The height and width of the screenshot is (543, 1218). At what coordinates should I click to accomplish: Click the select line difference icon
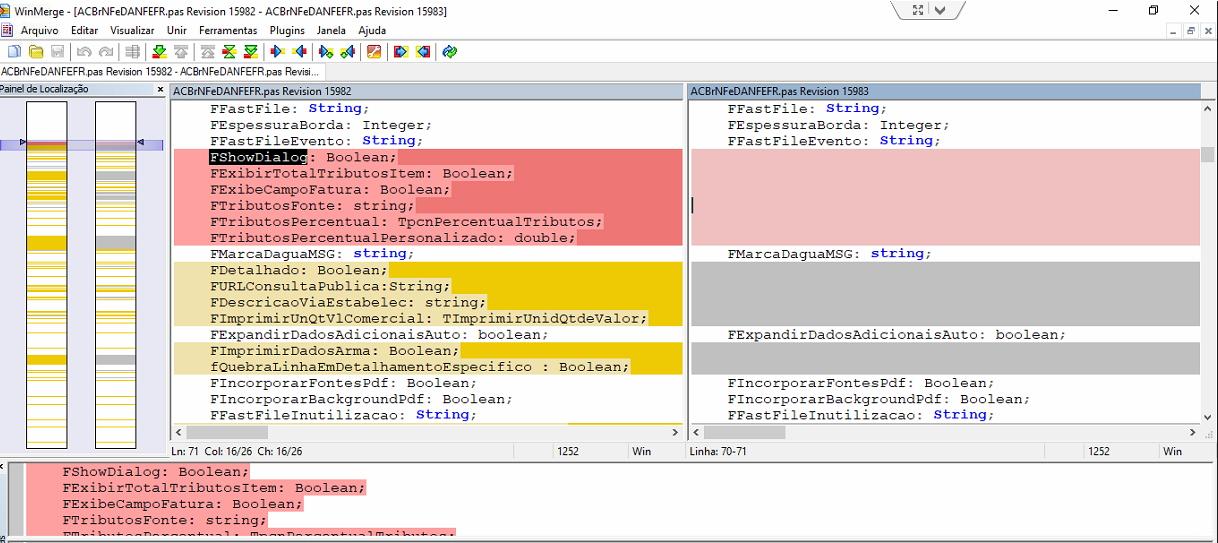[x=132, y=51]
